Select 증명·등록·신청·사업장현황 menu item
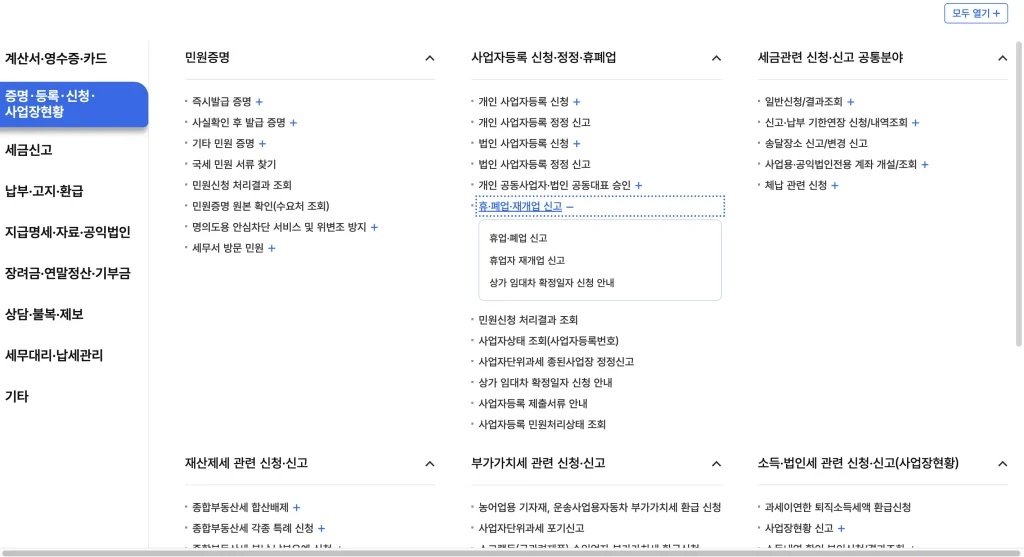 (x=74, y=104)
